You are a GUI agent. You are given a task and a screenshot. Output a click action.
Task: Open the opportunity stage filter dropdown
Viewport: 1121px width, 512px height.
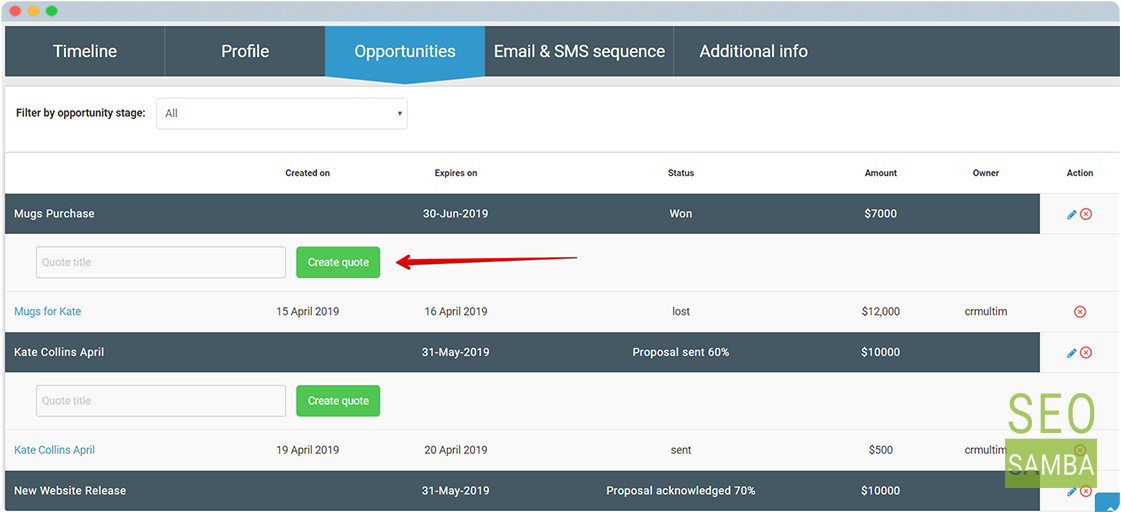tap(282, 114)
